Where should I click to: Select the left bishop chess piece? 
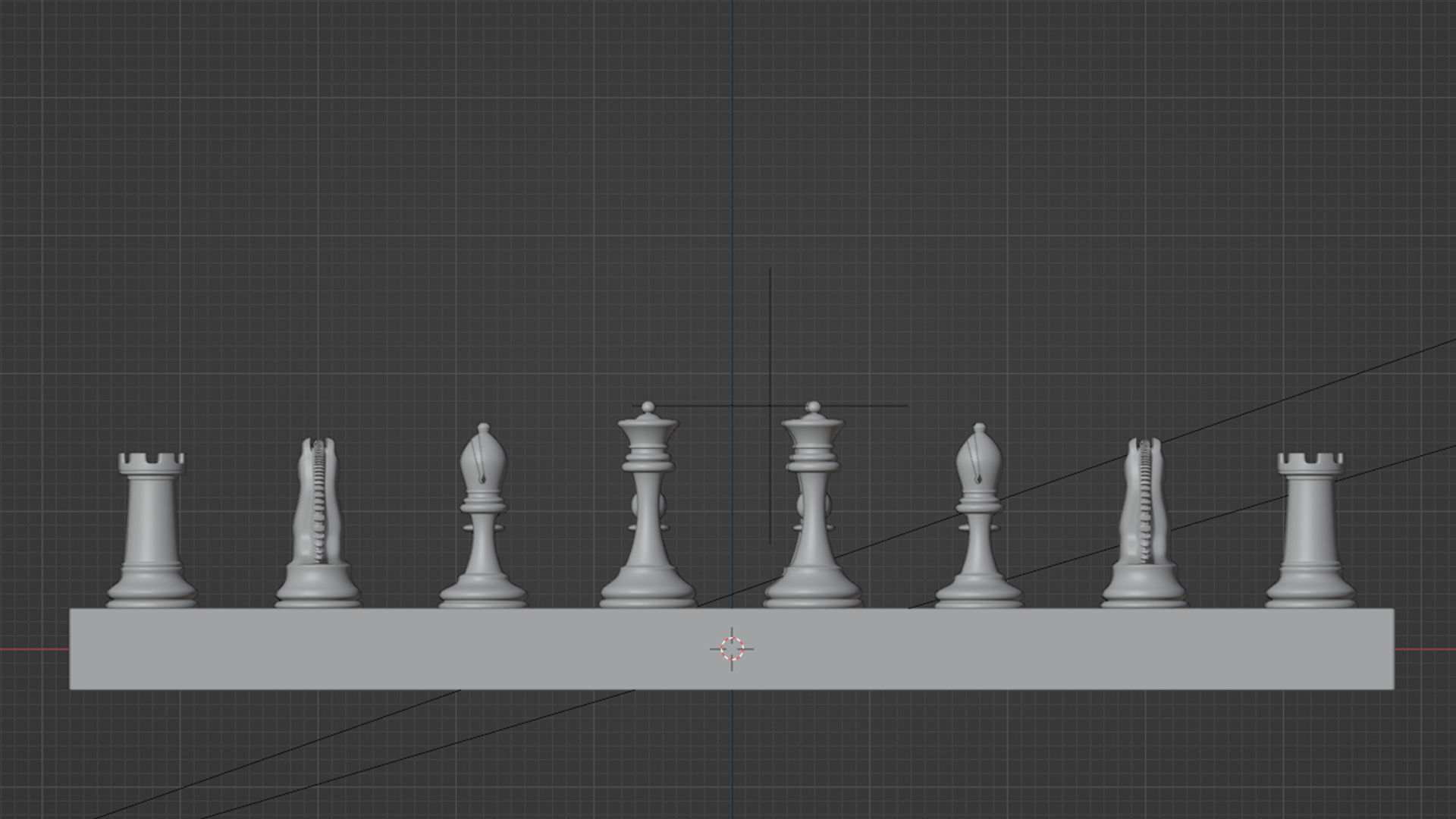click(x=483, y=516)
